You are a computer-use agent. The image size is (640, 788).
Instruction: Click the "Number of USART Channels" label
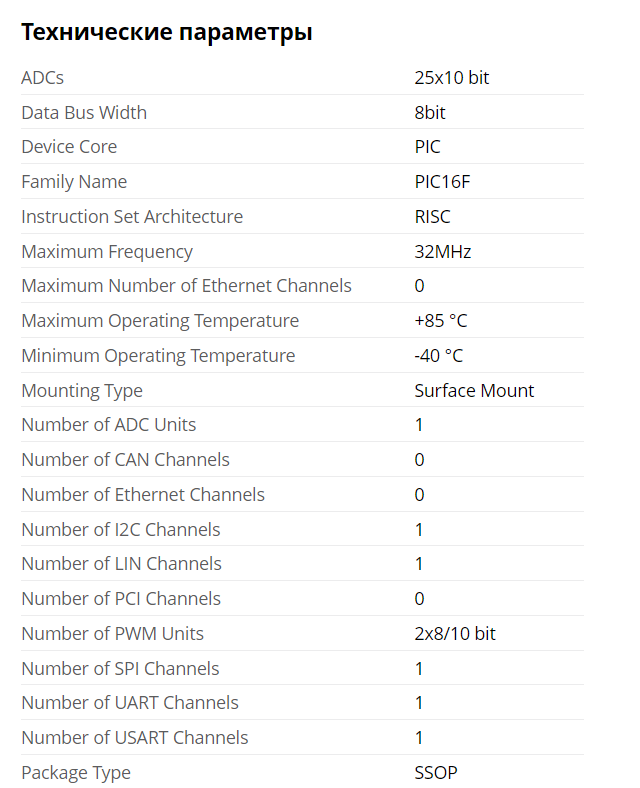tap(135, 738)
